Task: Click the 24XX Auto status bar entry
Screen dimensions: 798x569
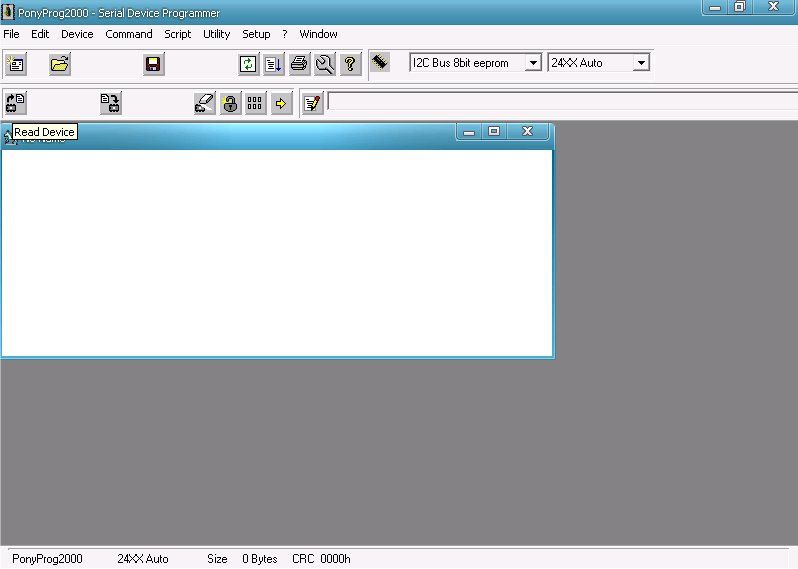Action: (142, 559)
